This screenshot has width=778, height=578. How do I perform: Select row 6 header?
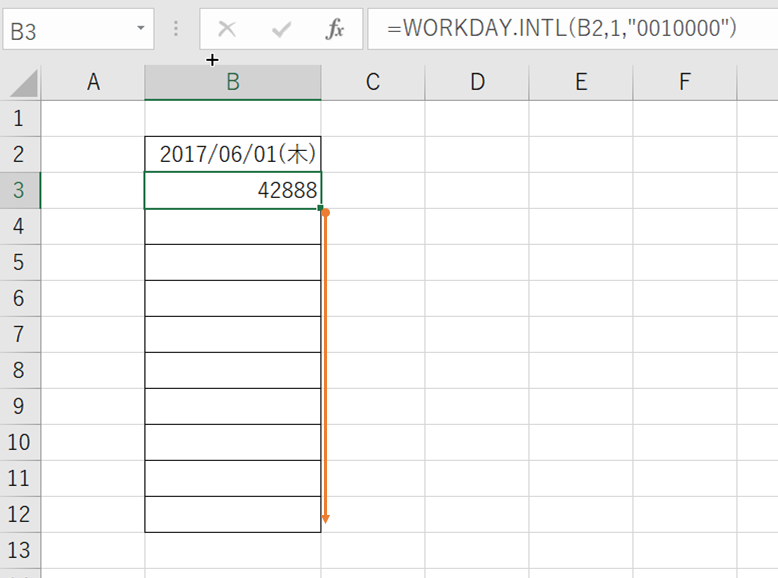click(x=20, y=298)
